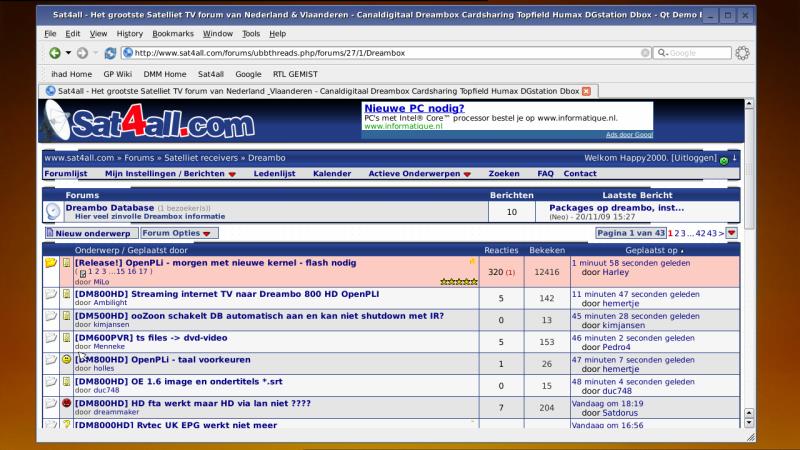
Task: Go back with the green back arrow
Action: pyautogui.click(x=55, y=53)
